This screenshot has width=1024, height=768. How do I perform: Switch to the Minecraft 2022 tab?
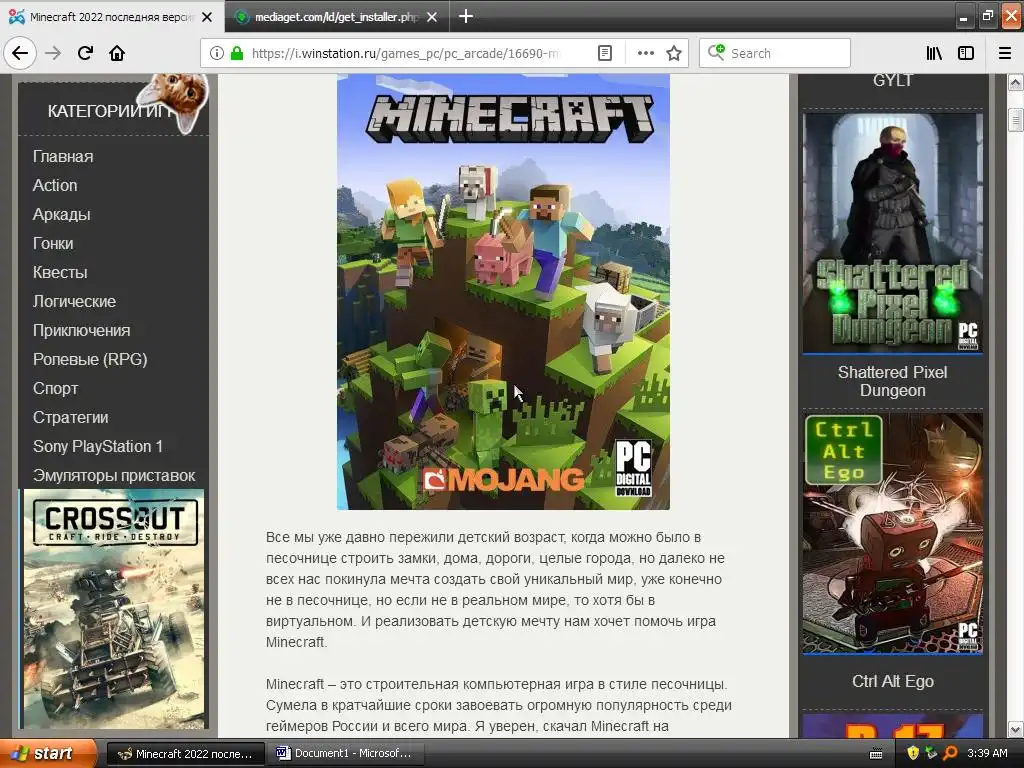[112, 17]
